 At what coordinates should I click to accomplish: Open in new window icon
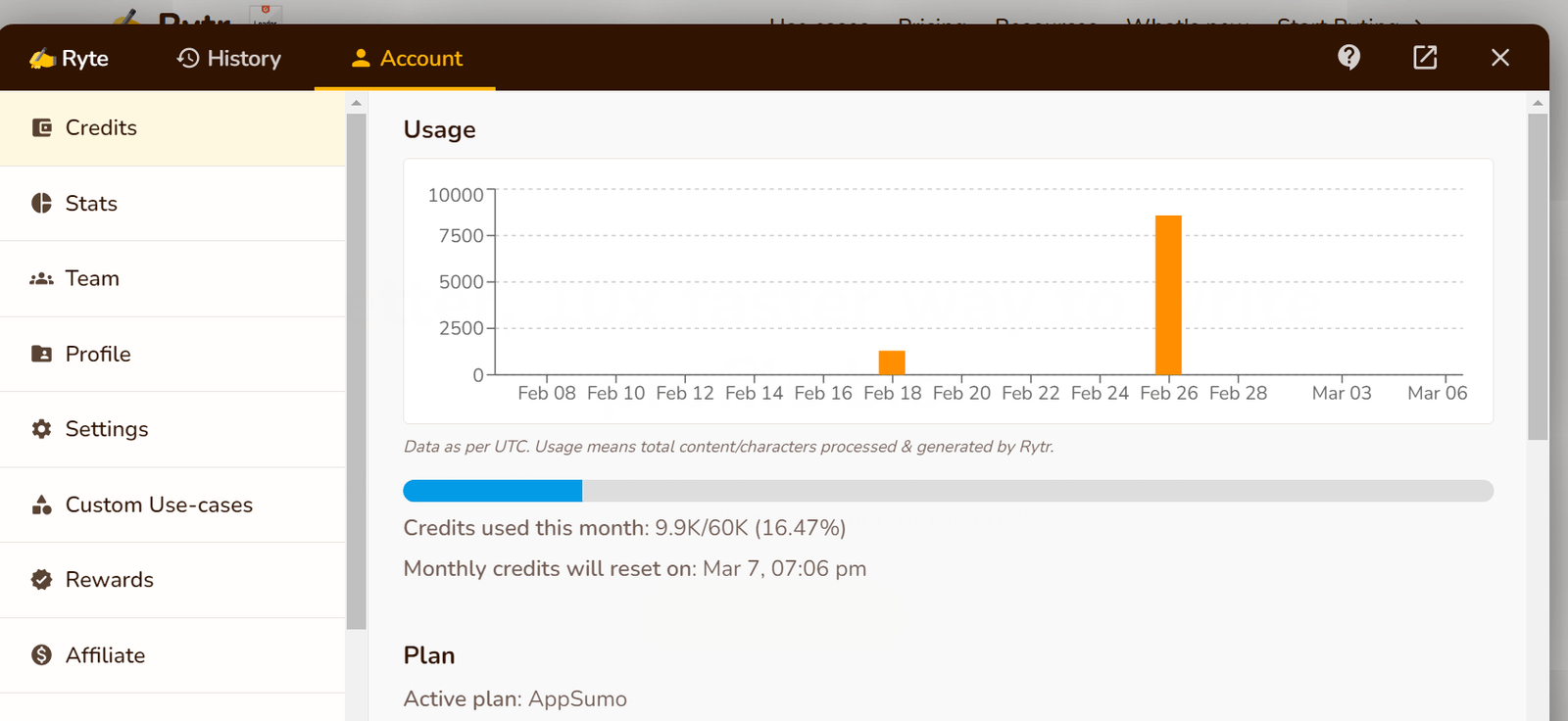coord(1425,57)
